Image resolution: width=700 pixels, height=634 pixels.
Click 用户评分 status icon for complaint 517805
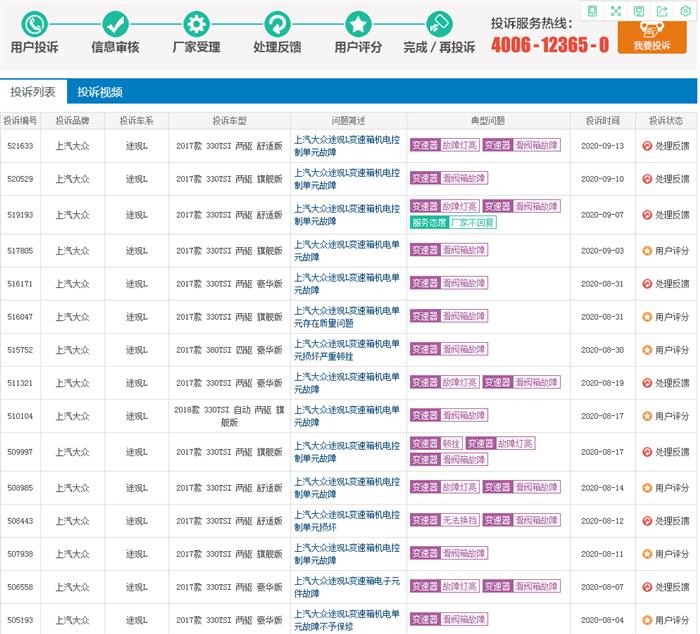click(647, 251)
